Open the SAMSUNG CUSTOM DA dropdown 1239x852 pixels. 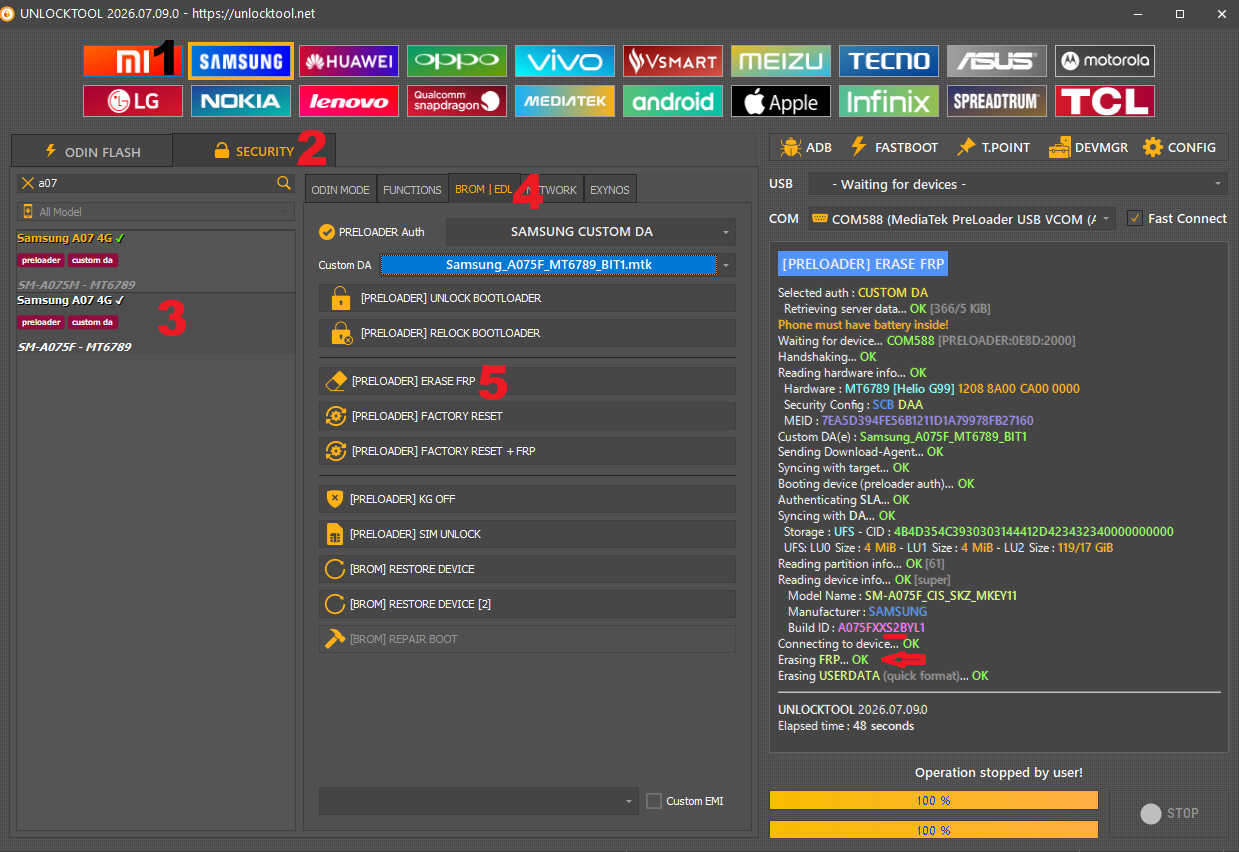(590, 232)
